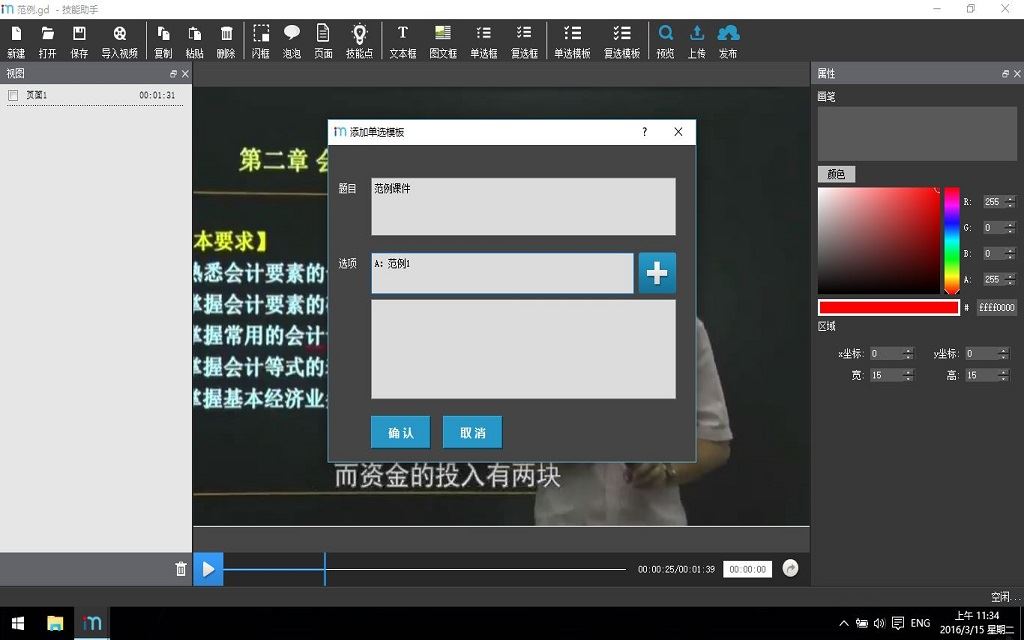Click the trash icon beside the play button

(181, 569)
